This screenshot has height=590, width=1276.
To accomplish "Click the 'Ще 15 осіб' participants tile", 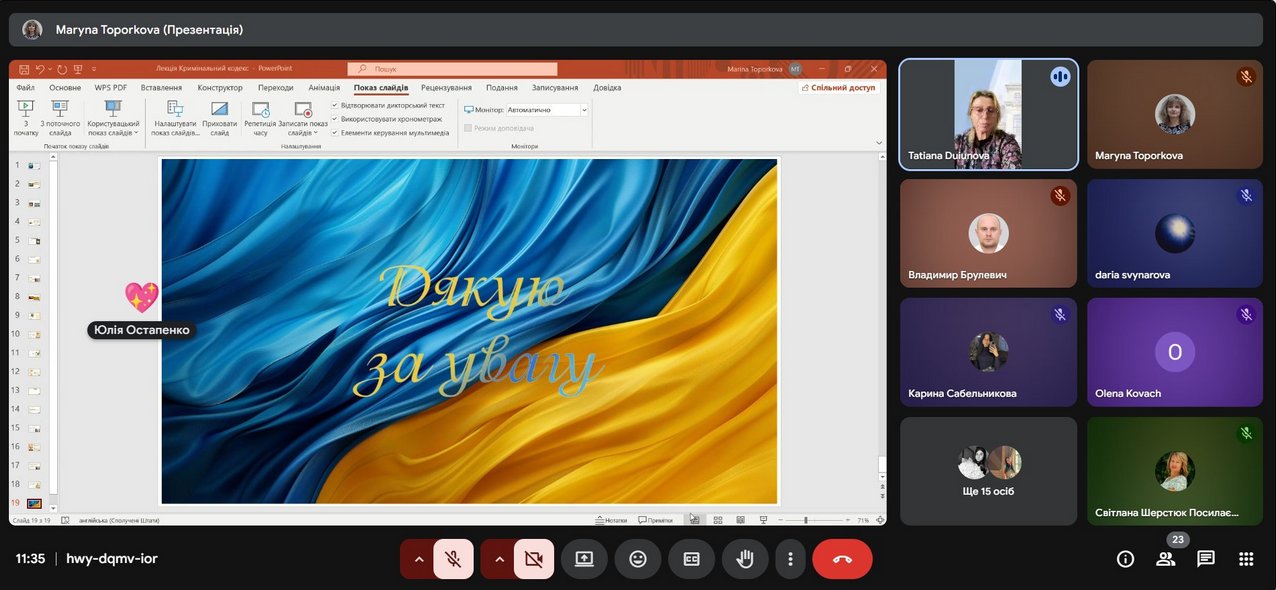I will point(989,471).
